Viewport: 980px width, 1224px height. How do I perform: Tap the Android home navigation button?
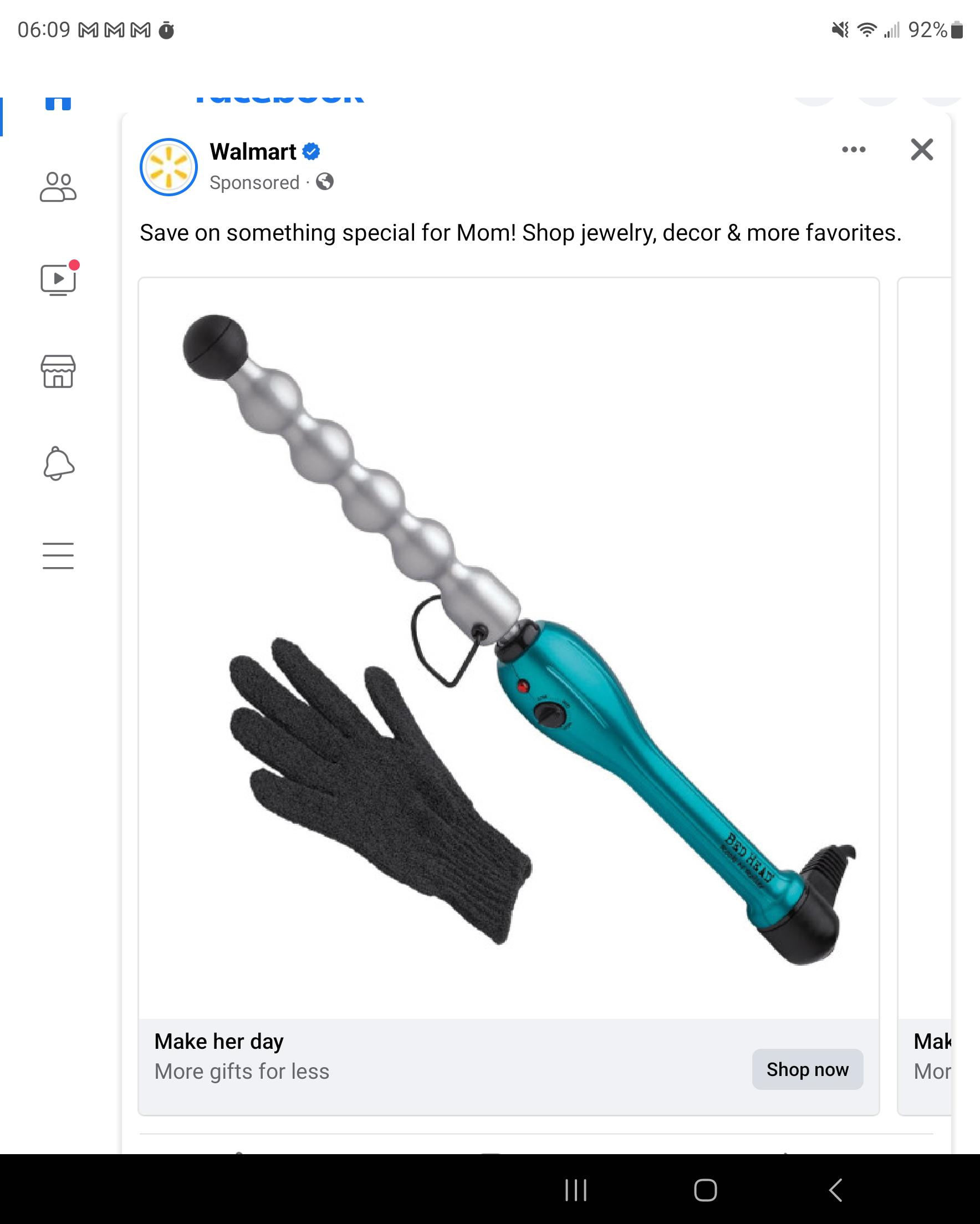point(705,1190)
